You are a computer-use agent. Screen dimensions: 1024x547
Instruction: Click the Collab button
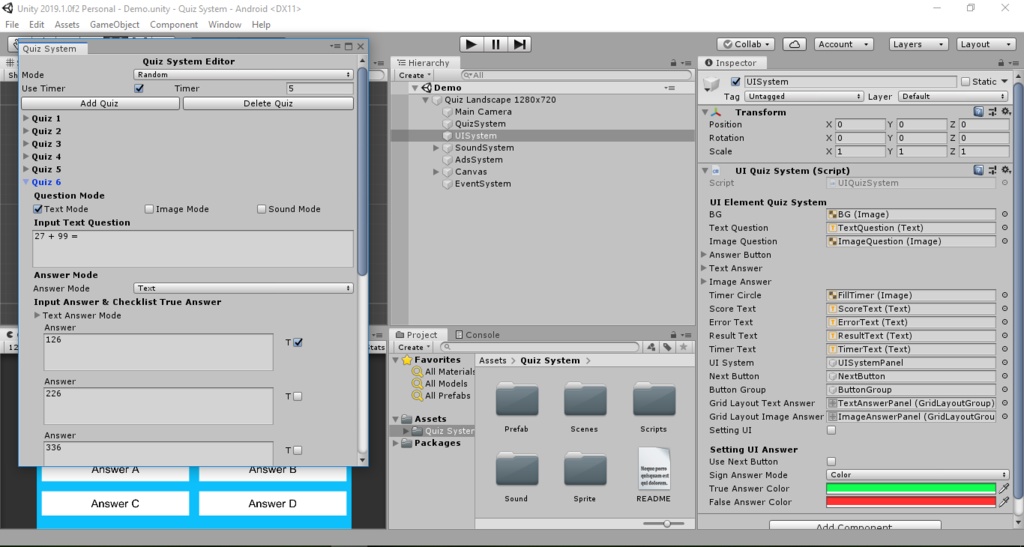pos(746,44)
